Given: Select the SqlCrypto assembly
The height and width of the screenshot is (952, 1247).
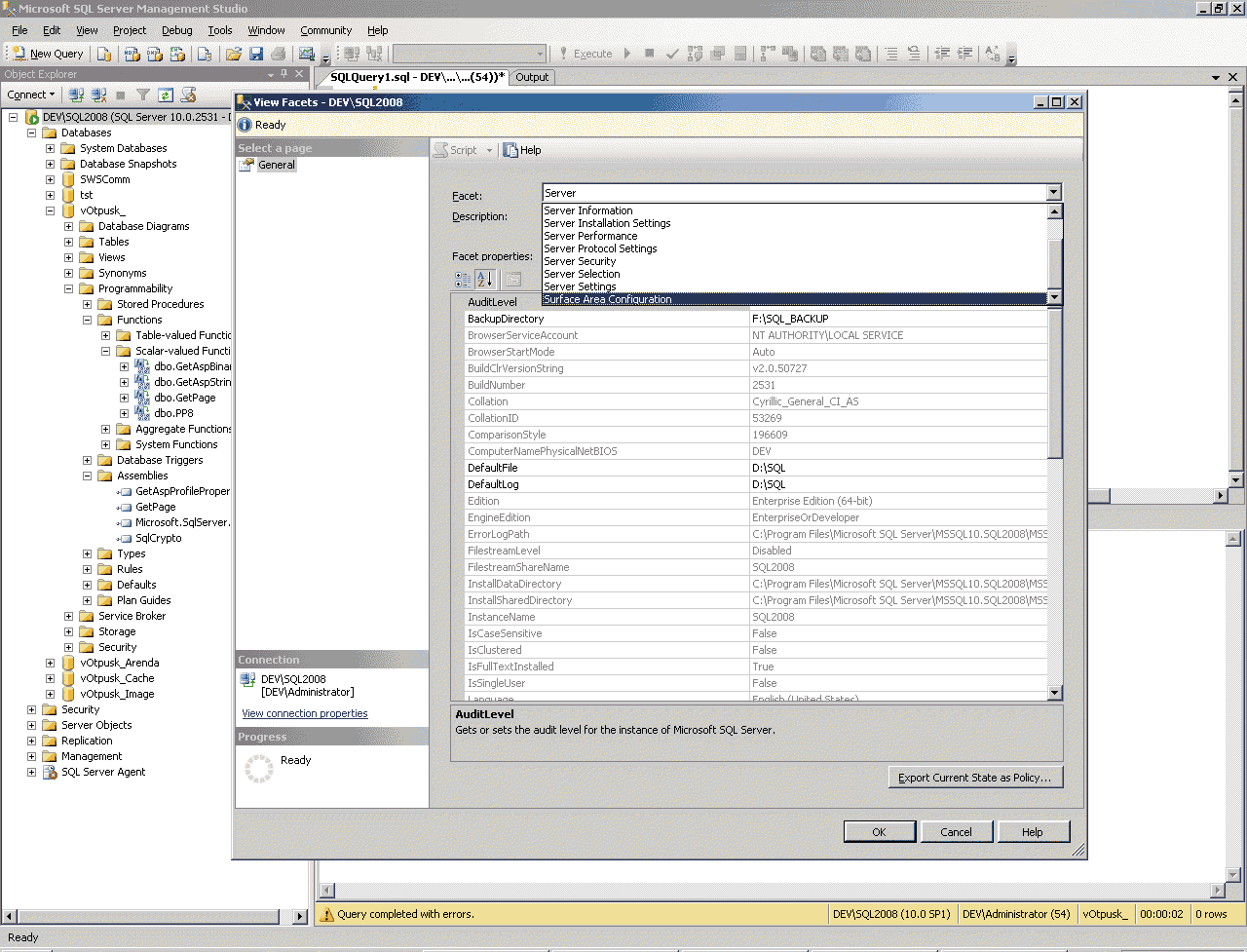Looking at the screenshot, I should (158, 538).
